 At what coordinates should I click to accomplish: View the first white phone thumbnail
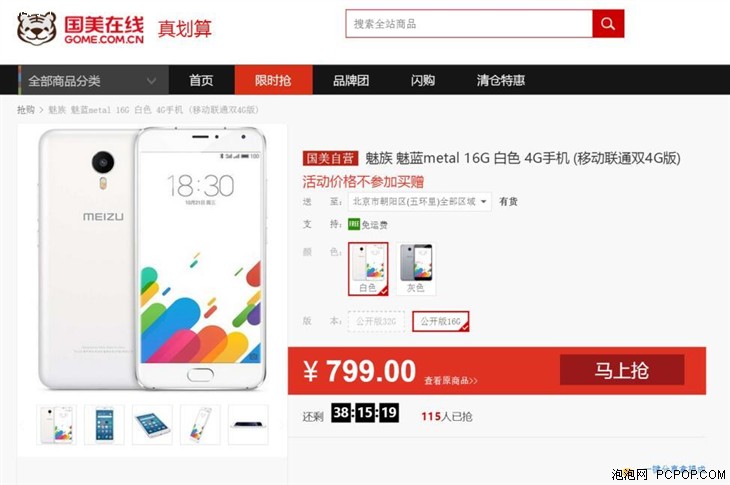pos(56,424)
